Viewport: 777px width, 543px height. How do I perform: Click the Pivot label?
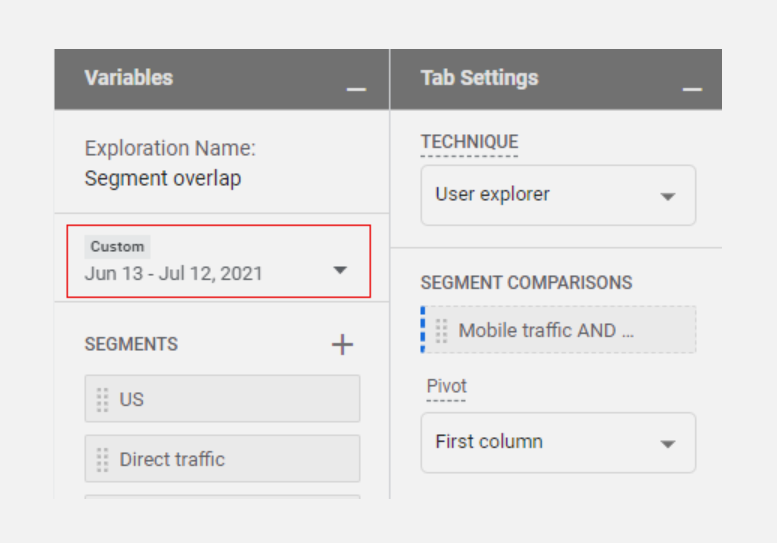point(446,386)
